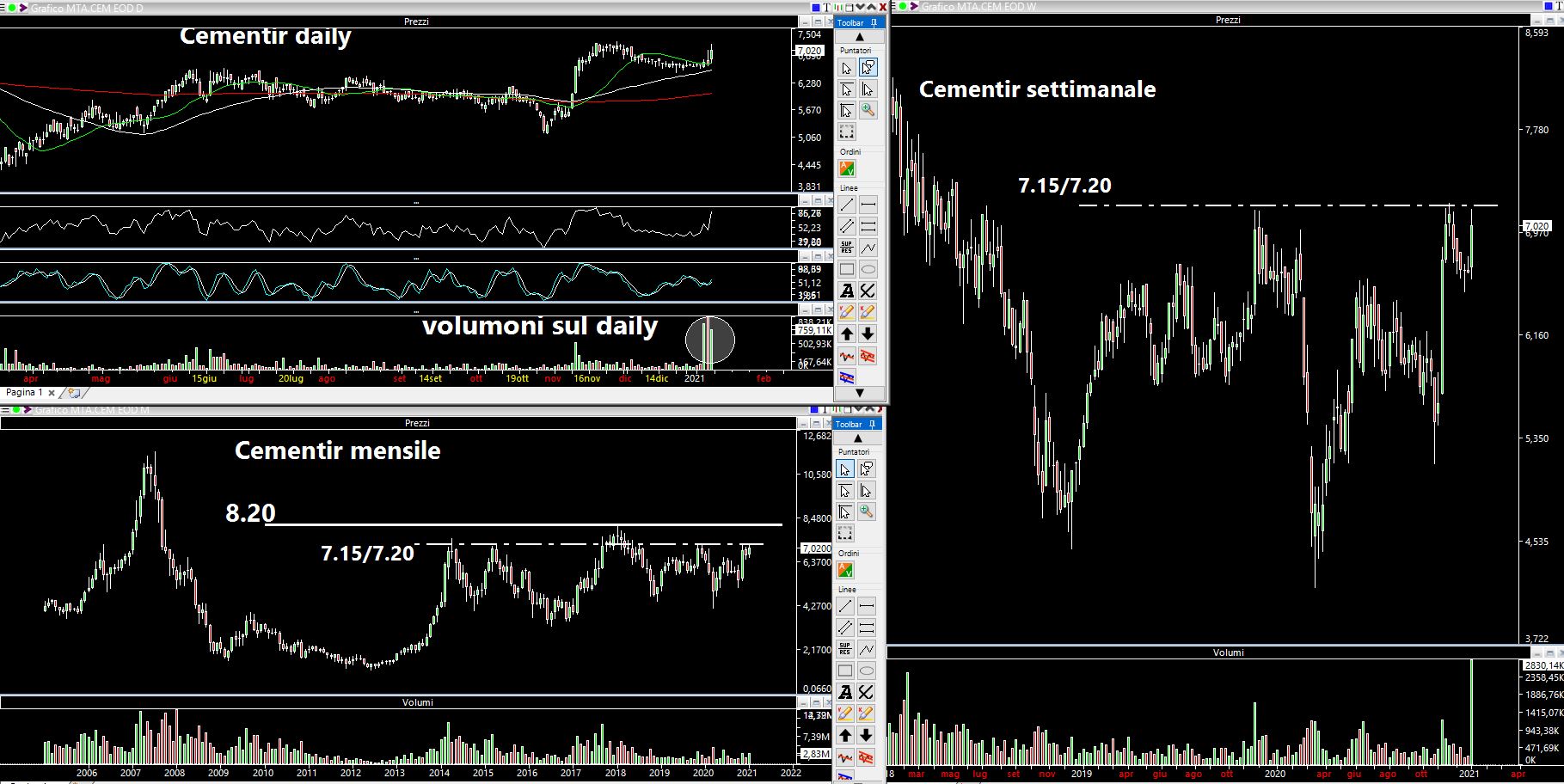Image resolution: width=1564 pixels, height=784 pixels.
Task: Pick vertical-line pointer in daily toolbar
Action: (x=868, y=89)
